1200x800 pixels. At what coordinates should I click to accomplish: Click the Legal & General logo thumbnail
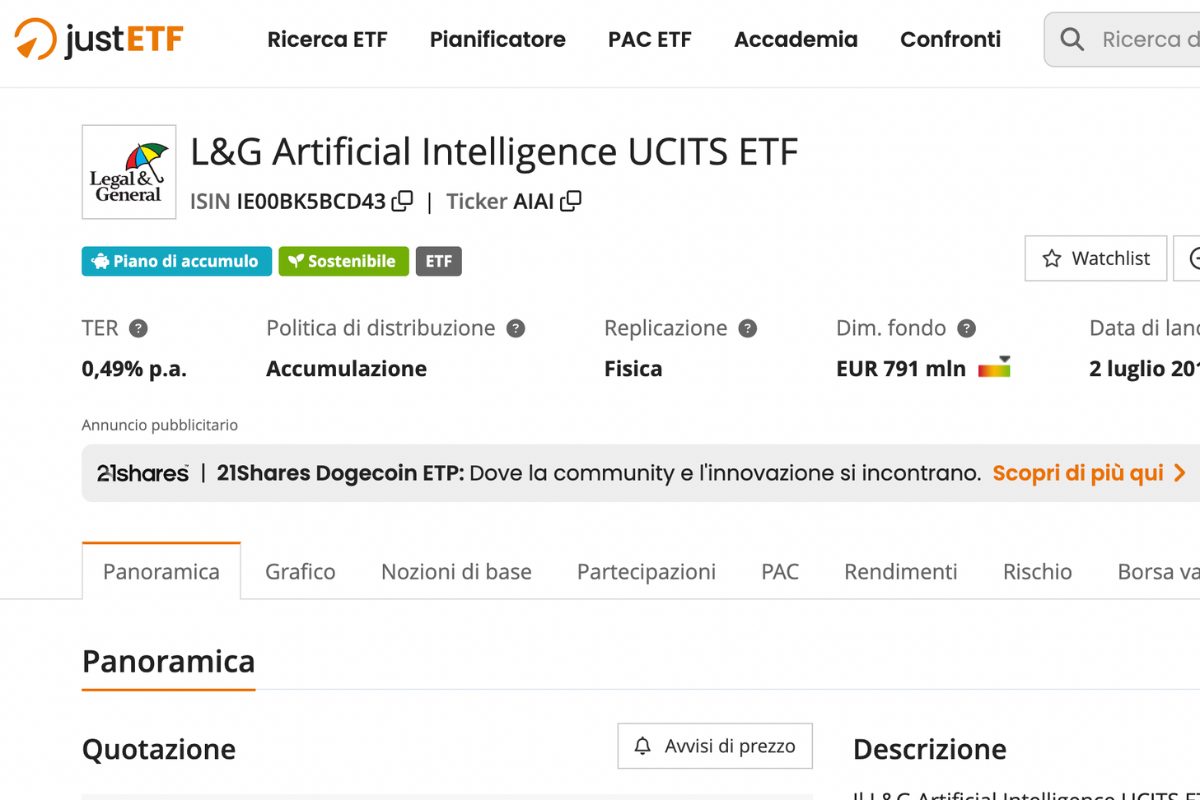tap(129, 172)
